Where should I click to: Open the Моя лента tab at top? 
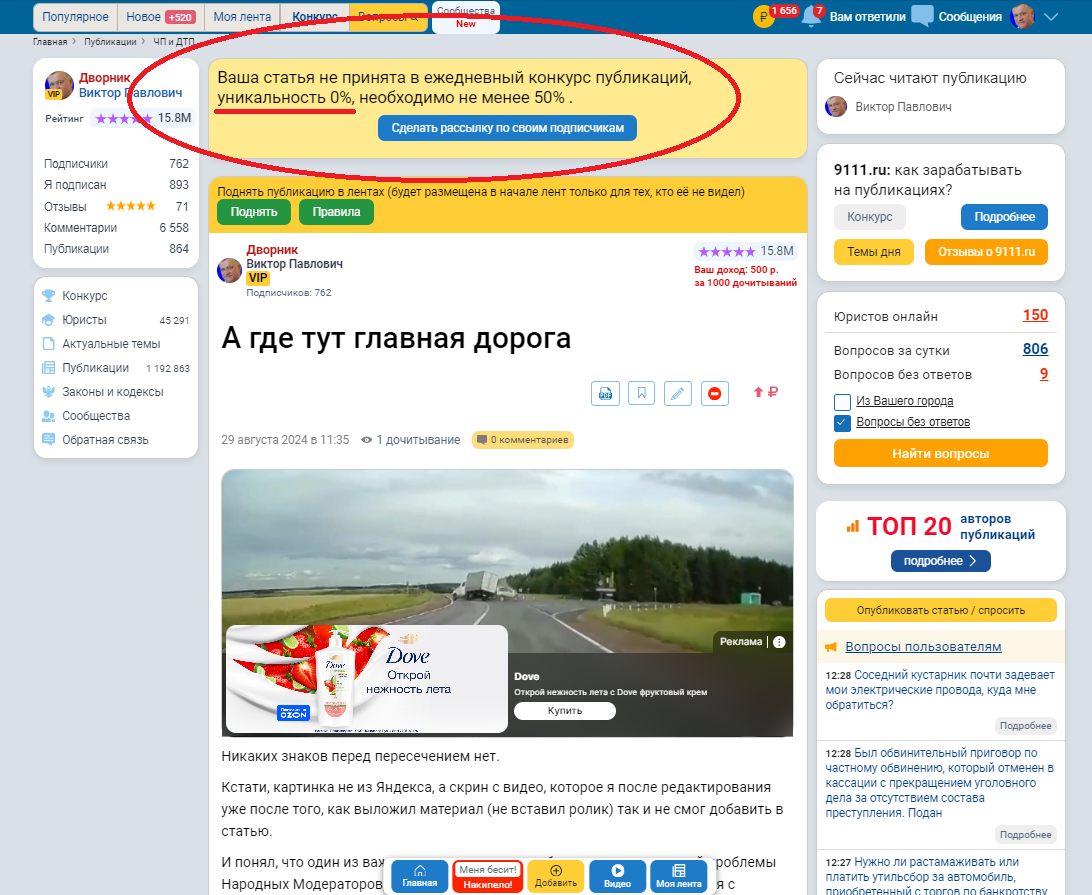point(240,17)
